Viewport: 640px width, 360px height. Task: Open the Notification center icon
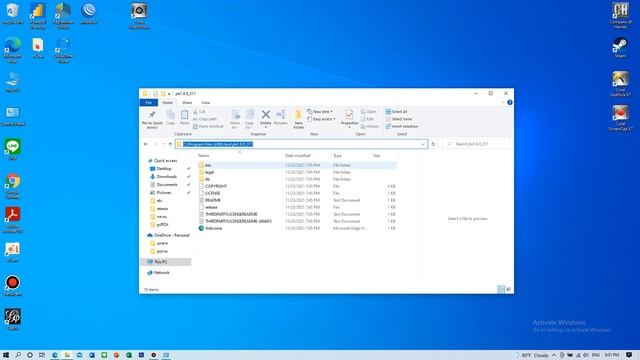point(629,355)
